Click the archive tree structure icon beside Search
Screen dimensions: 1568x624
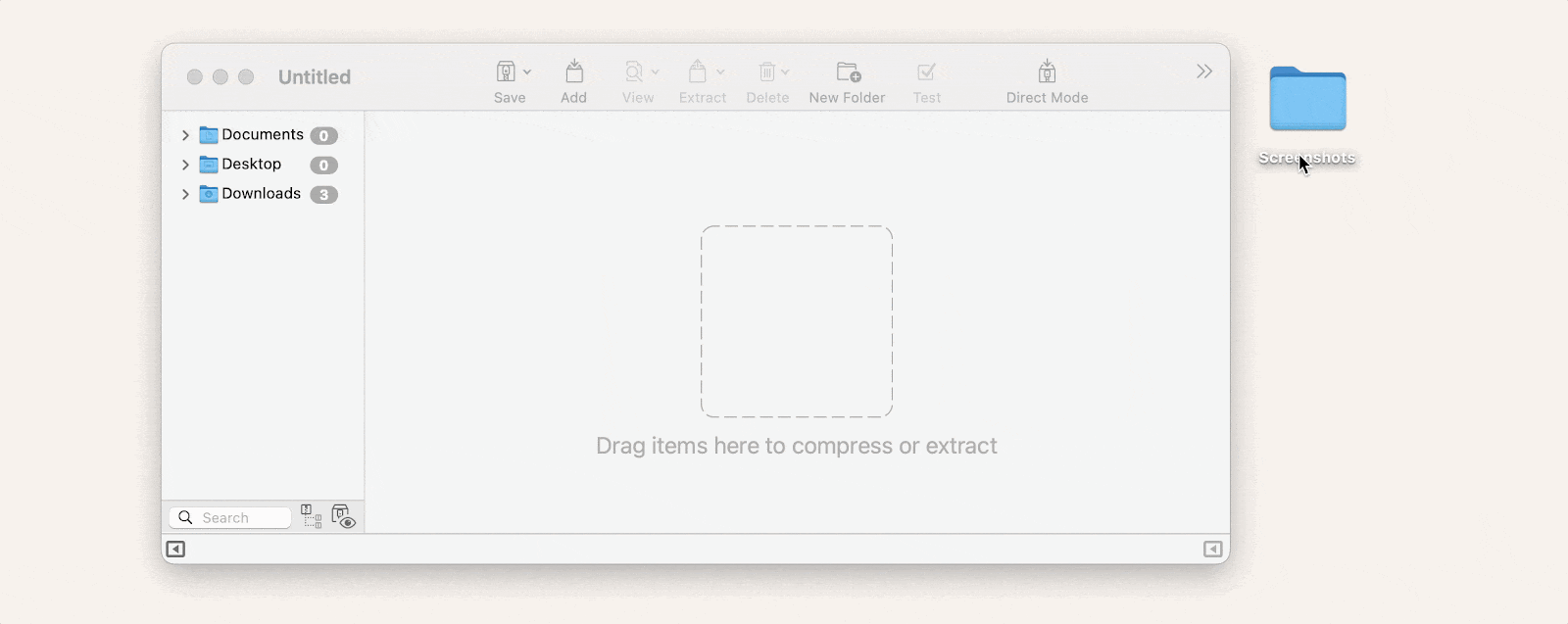(x=311, y=516)
